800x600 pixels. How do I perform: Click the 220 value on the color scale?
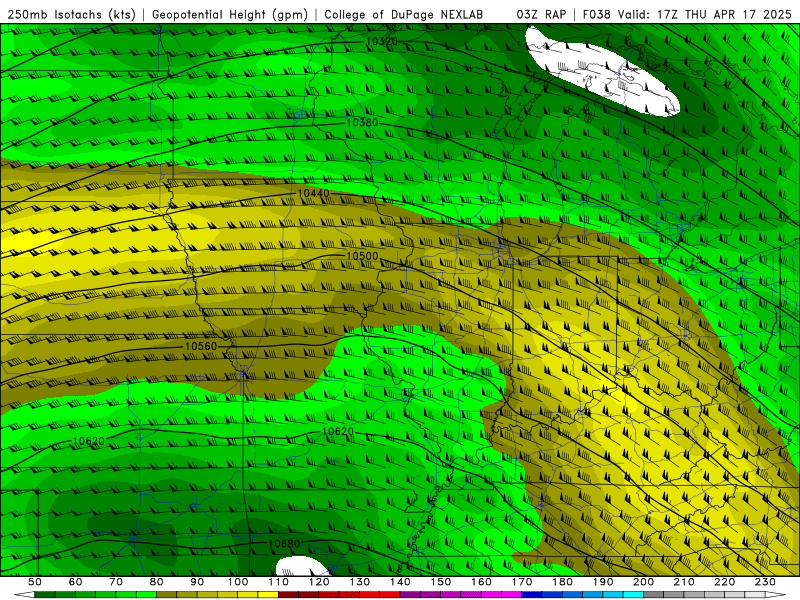point(724,582)
